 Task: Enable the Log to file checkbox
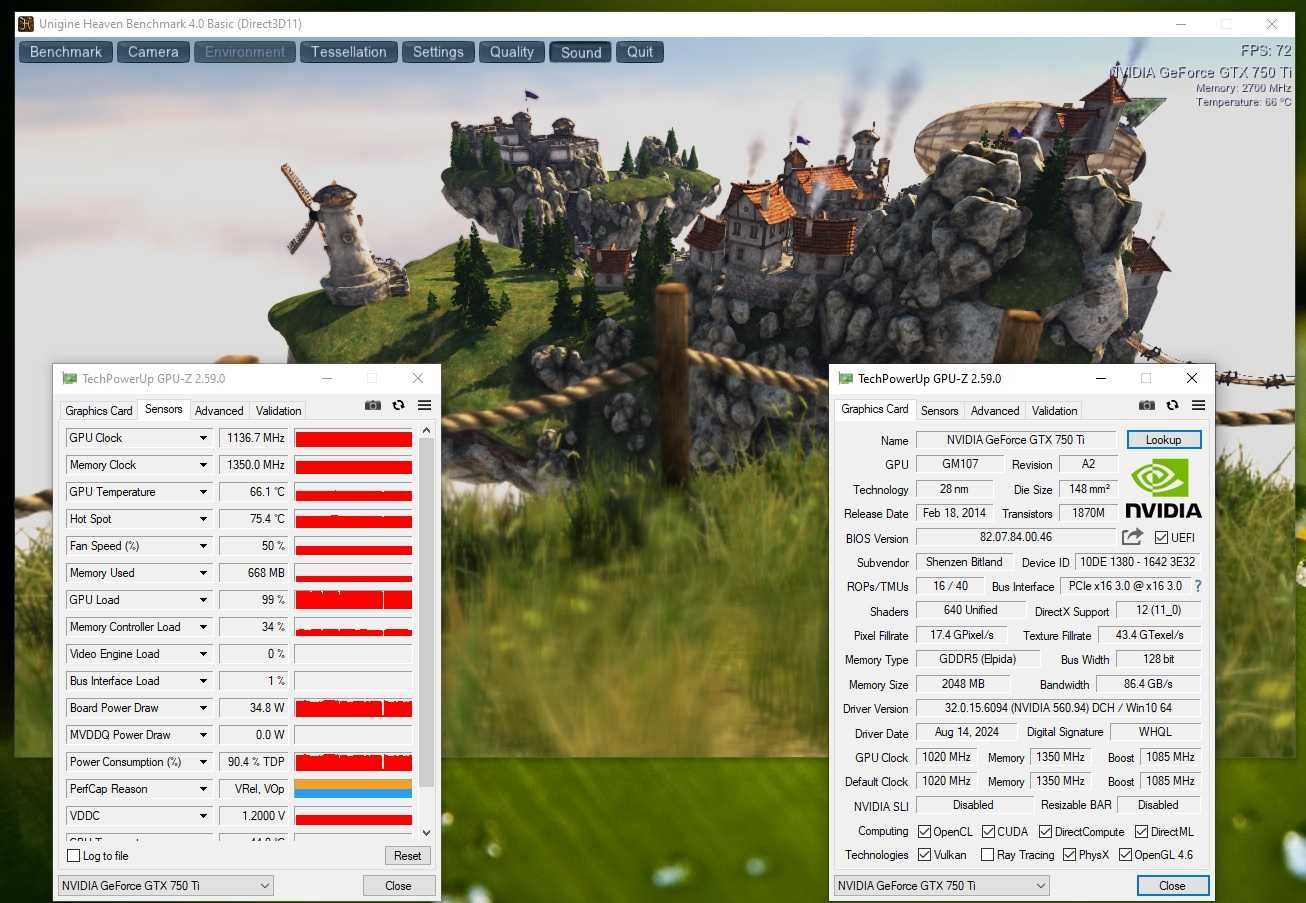tap(73, 856)
